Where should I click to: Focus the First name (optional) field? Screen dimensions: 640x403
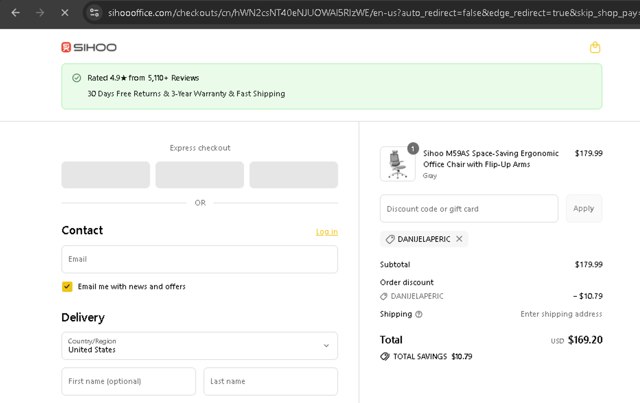click(x=129, y=381)
